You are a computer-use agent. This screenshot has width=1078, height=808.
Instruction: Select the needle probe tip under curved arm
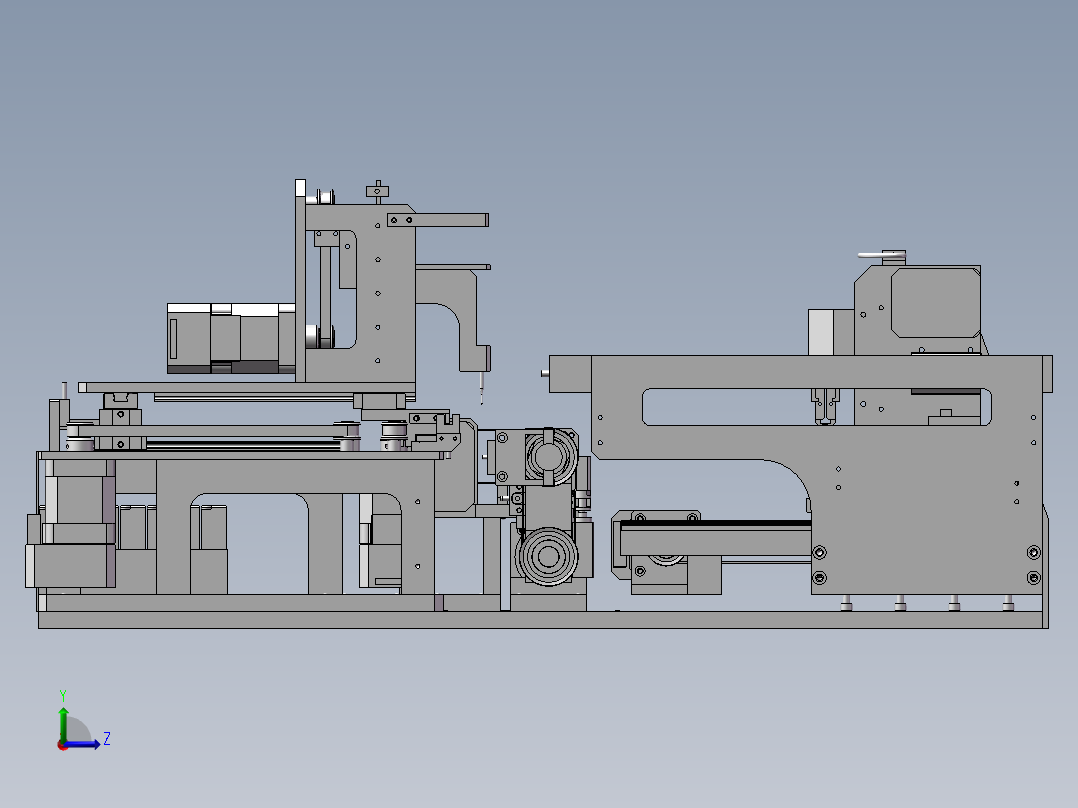tap(481, 389)
